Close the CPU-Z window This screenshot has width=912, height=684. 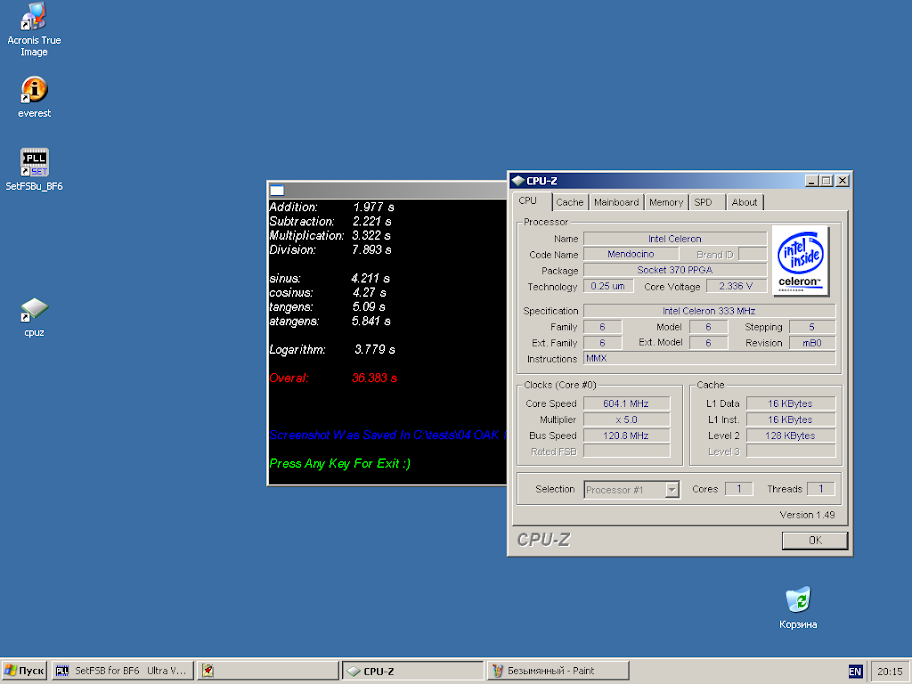pyautogui.click(x=842, y=181)
